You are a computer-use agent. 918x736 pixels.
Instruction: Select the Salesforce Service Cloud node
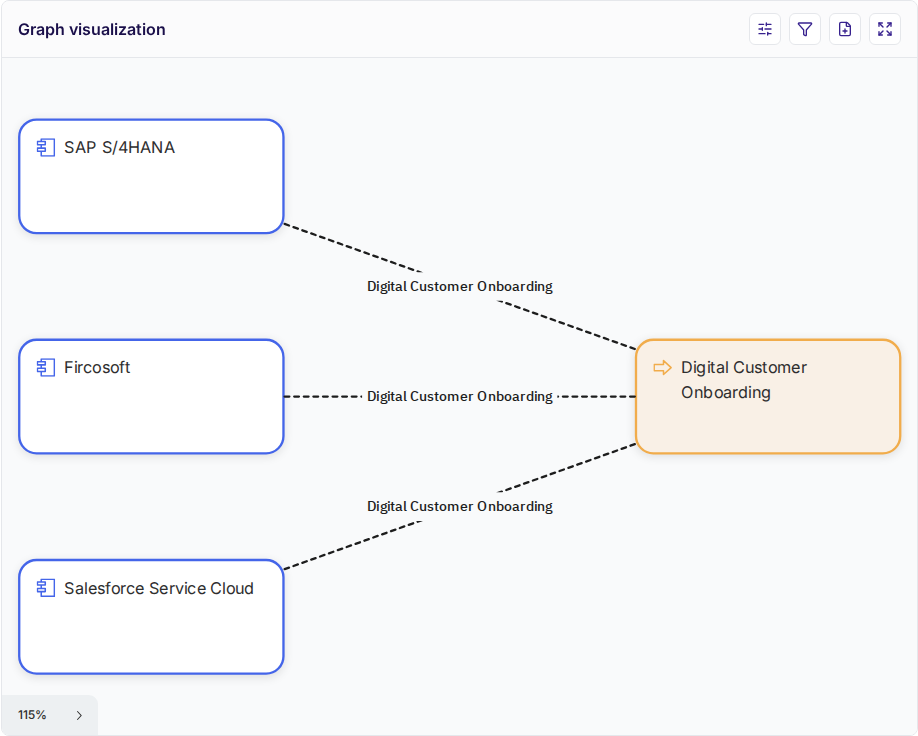coord(151,617)
